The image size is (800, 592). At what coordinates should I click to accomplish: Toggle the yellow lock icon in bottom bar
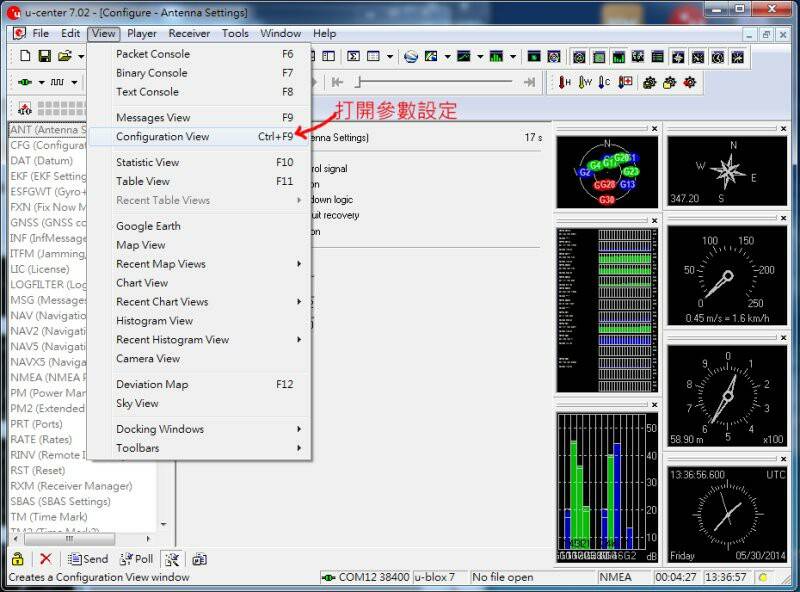click(18, 559)
